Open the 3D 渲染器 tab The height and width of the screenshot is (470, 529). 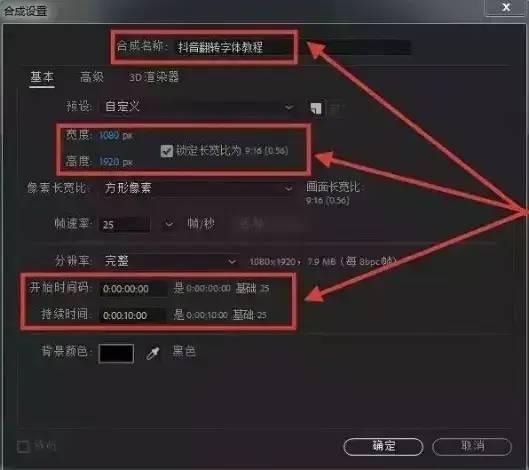154,77
